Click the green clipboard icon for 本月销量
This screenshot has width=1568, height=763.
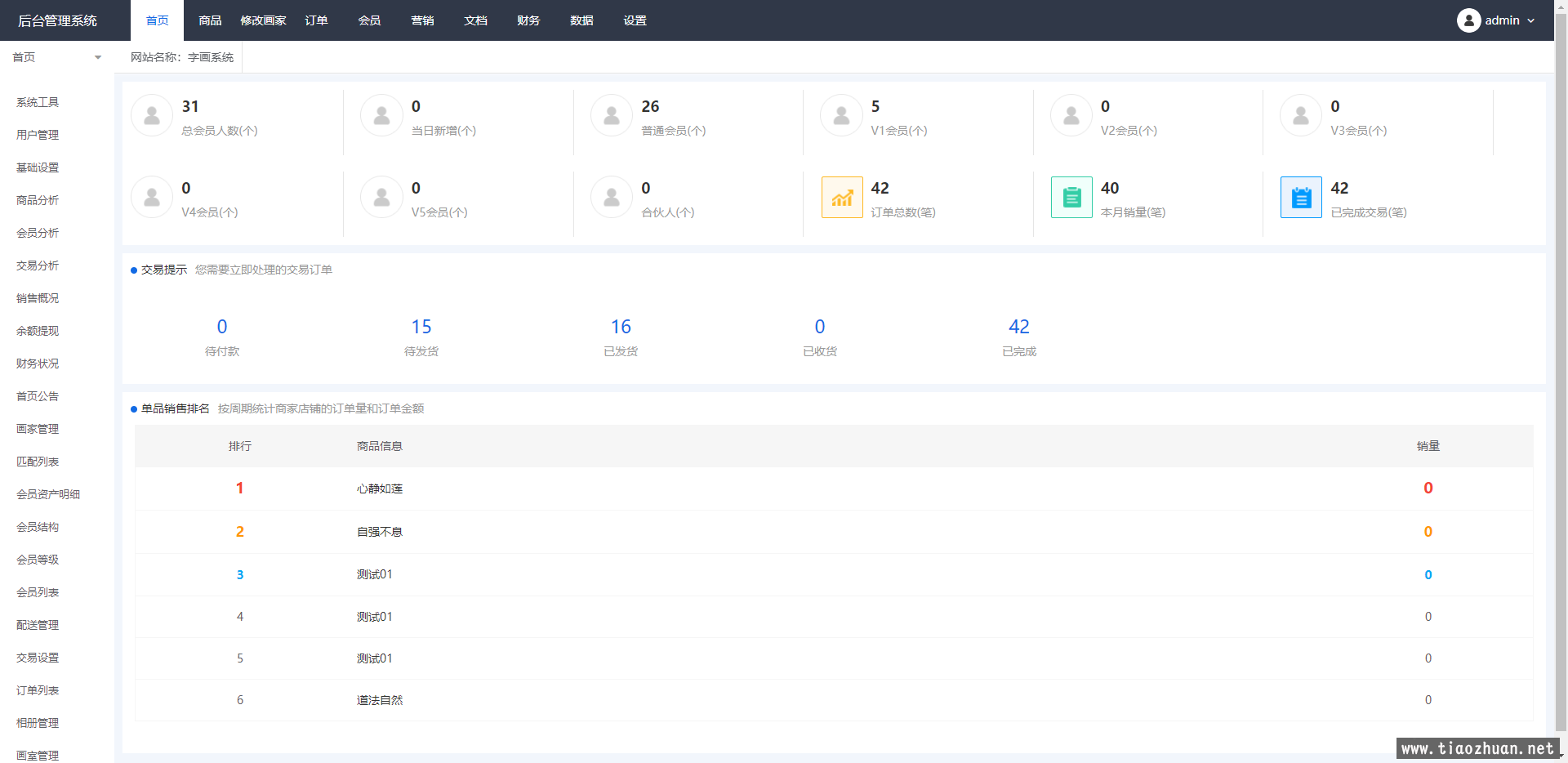[x=1071, y=197]
